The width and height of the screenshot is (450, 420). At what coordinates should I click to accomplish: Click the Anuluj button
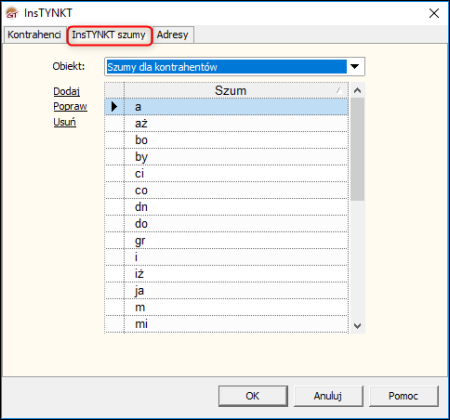(x=328, y=396)
